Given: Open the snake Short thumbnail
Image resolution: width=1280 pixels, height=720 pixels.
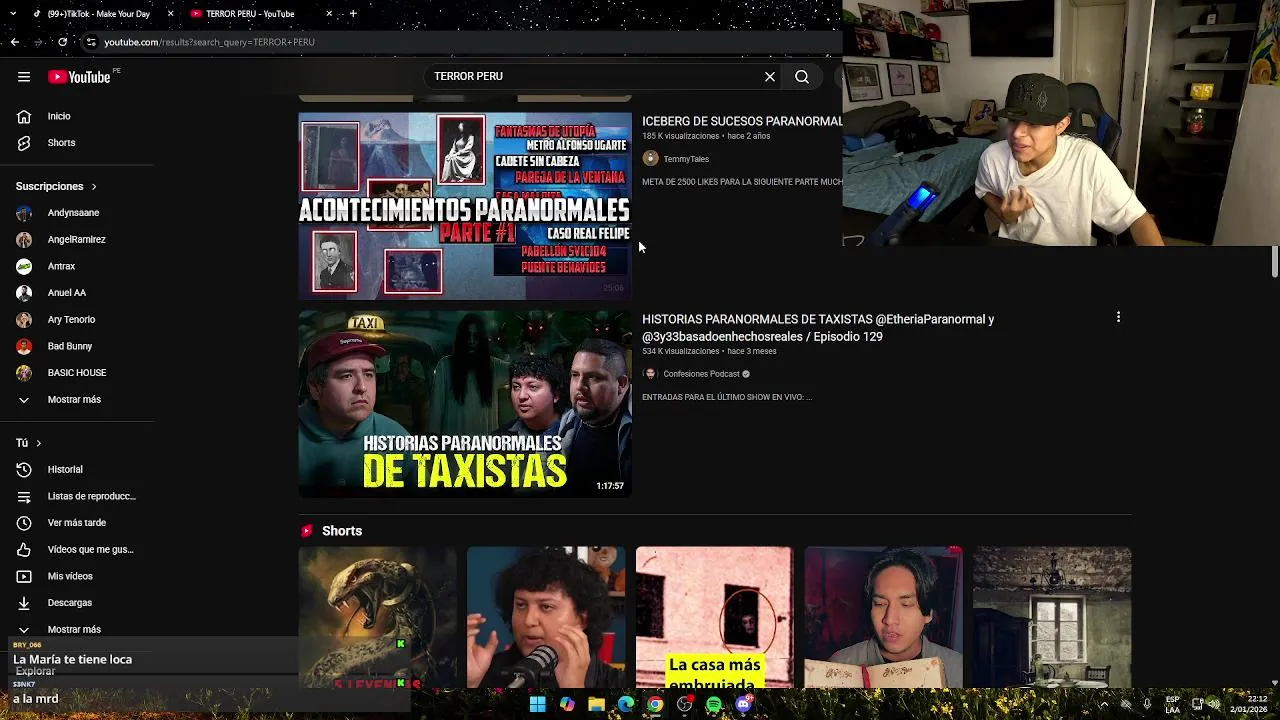Looking at the screenshot, I should [x=377, y=617].
